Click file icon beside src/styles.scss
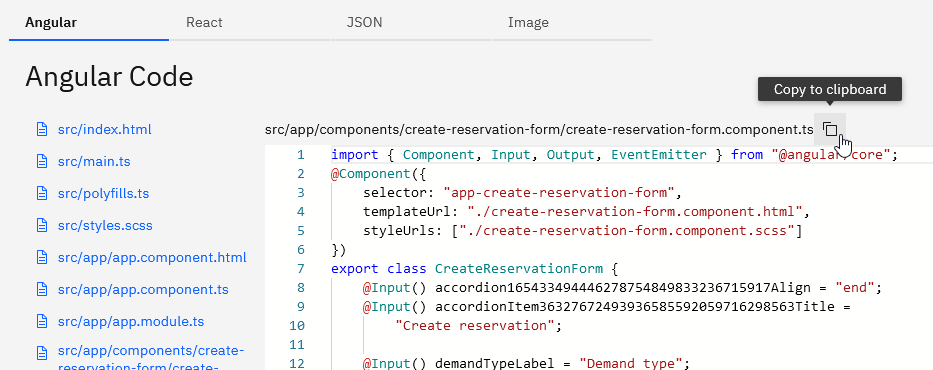Screen dimensions: 933x370 pos(42,225)
